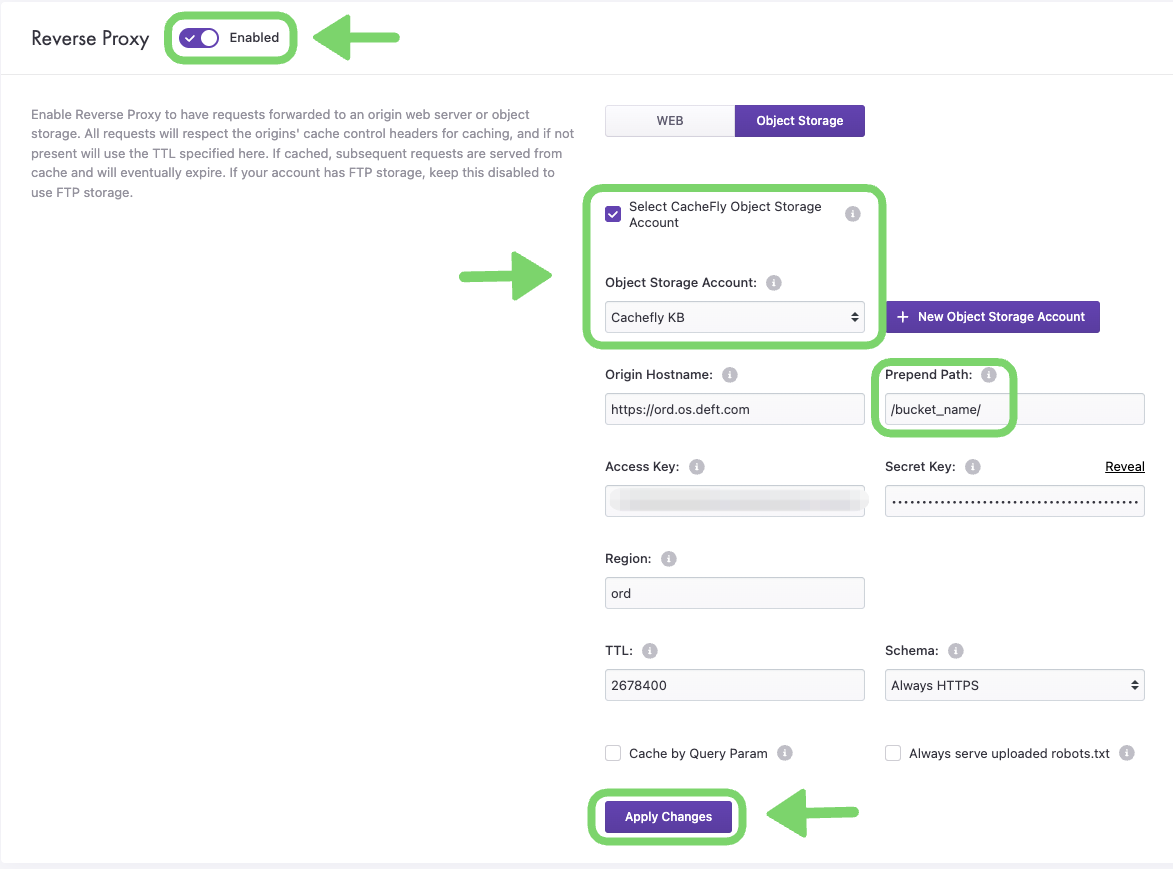Image resolution: width=1173 pixels, height=869 pixels.
Task: Click info icon beside TTL label
Action: coord(650,651)
